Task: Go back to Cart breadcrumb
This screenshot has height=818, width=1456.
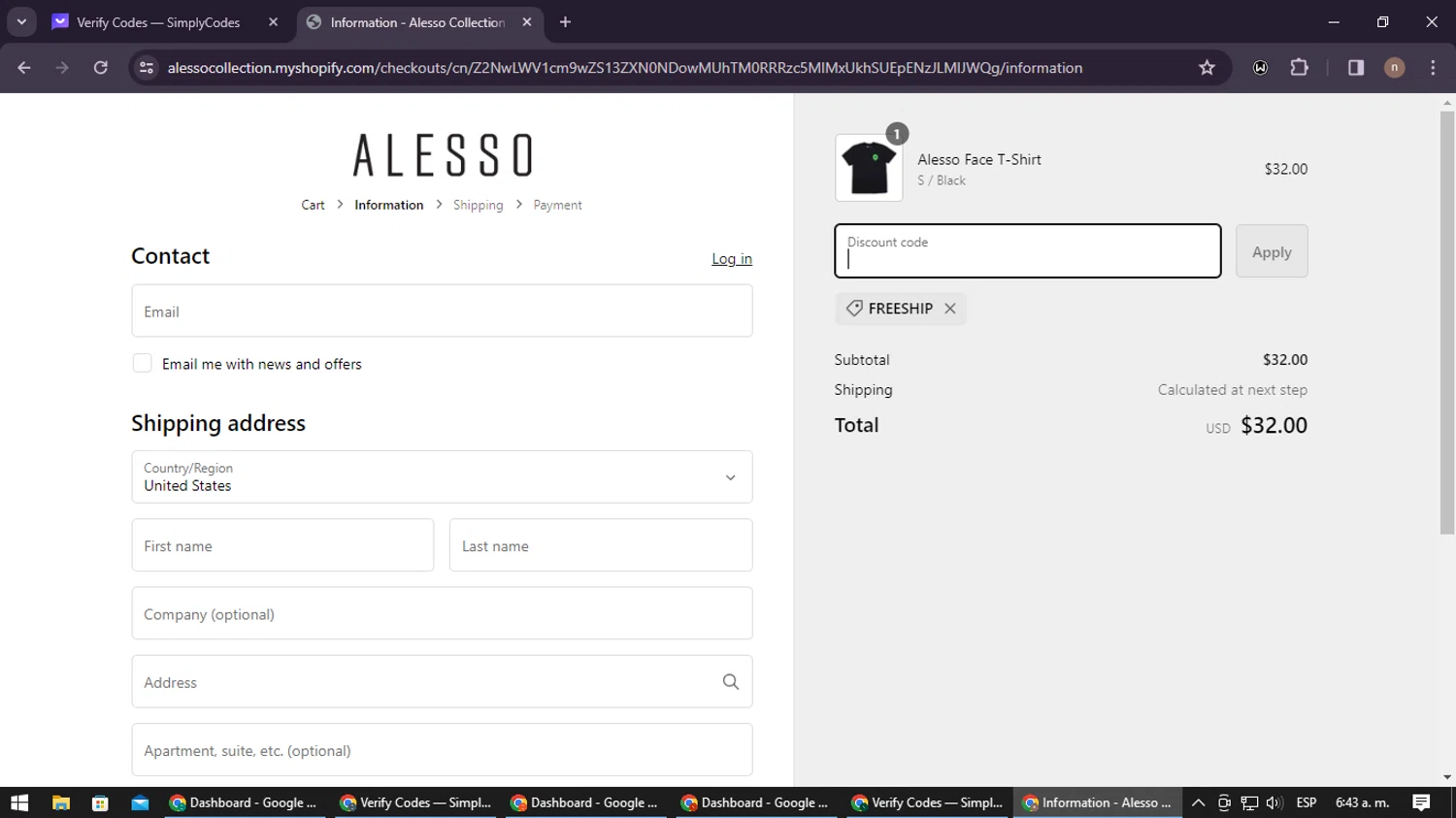Action: 313,205
